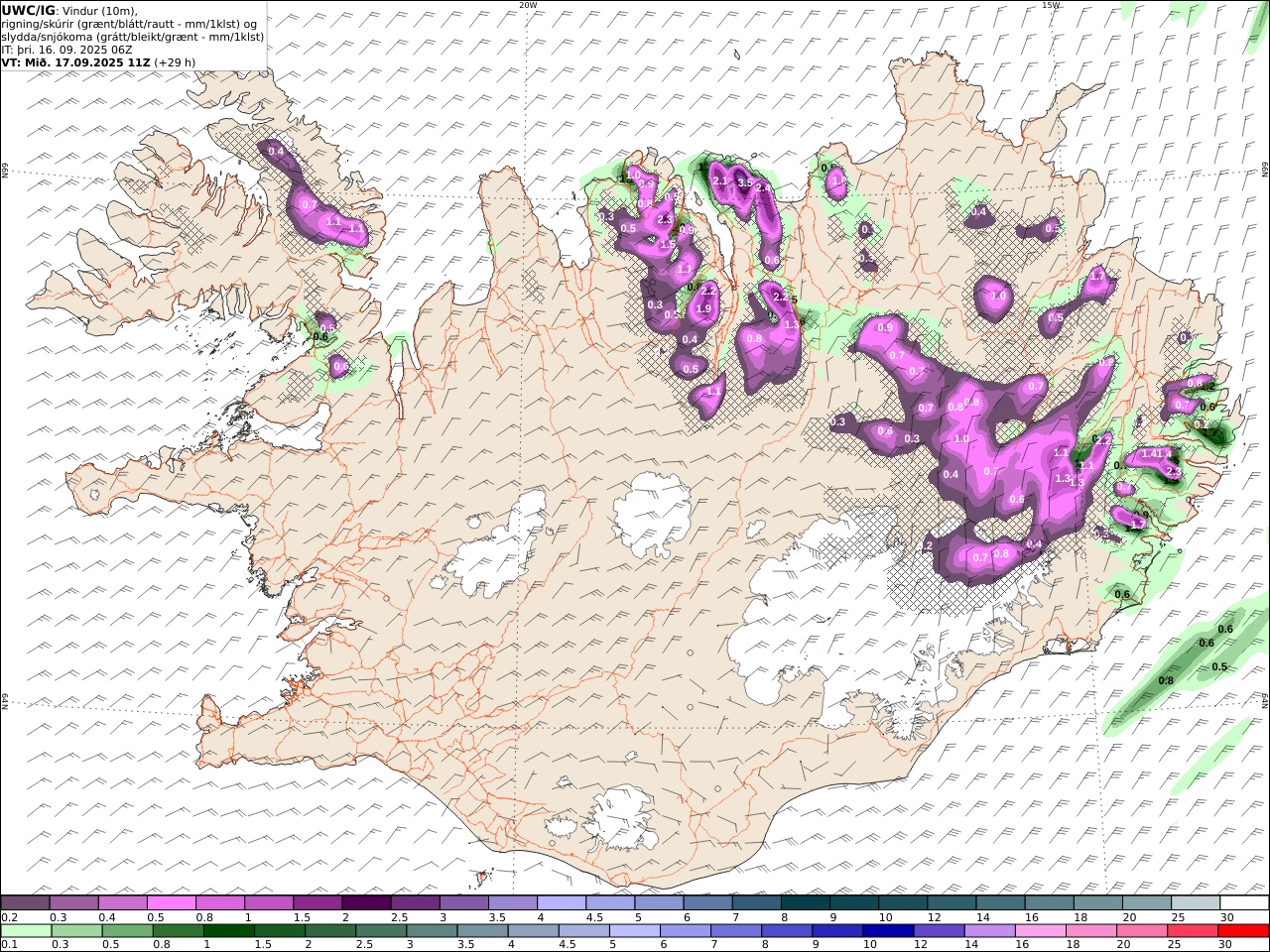The image size is (1270, 952).
Task: Click the light gray upper swatch starting at 25
Action: tap(1196, 903)
